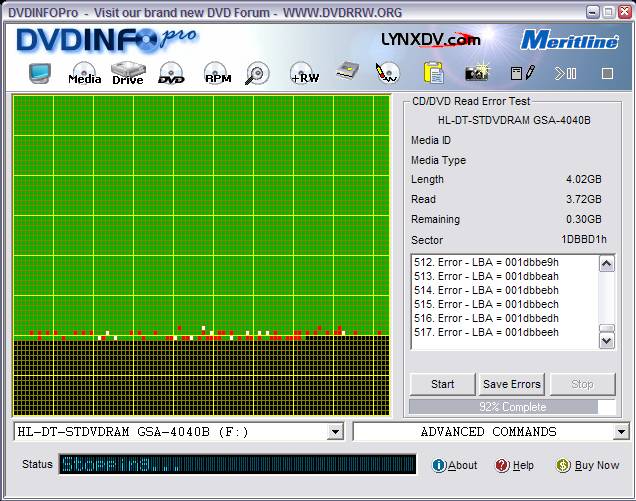Click the Sector value 1DBBD1h
Viewport: 636px width, 501px height.
584,240
